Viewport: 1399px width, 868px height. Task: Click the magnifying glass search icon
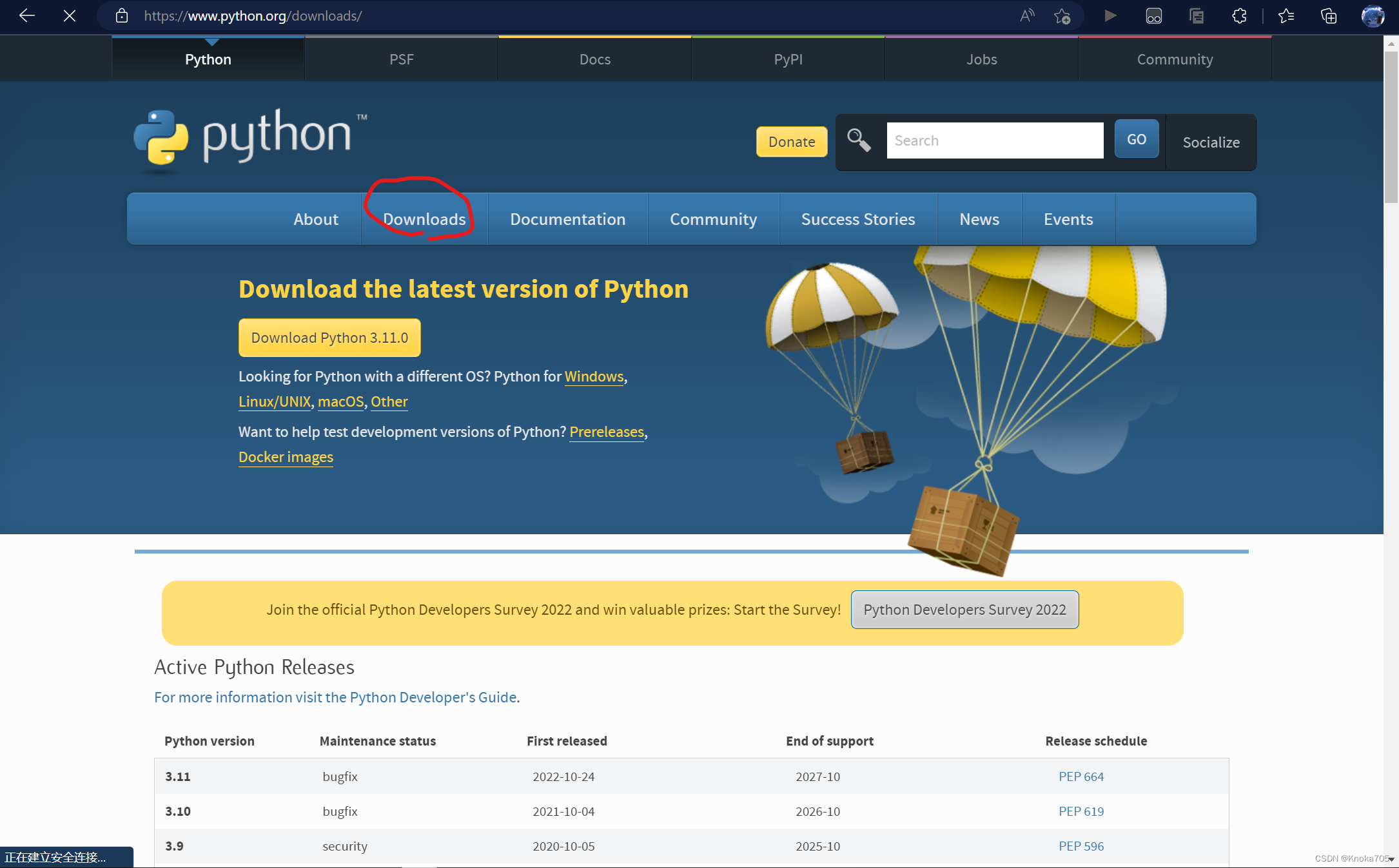tap(859, 140)
